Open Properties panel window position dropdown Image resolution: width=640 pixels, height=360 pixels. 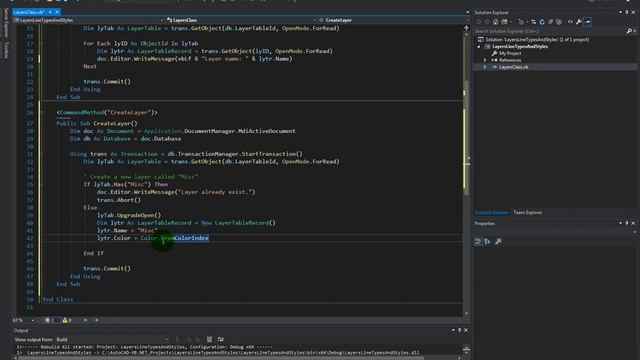coord(620,223)
